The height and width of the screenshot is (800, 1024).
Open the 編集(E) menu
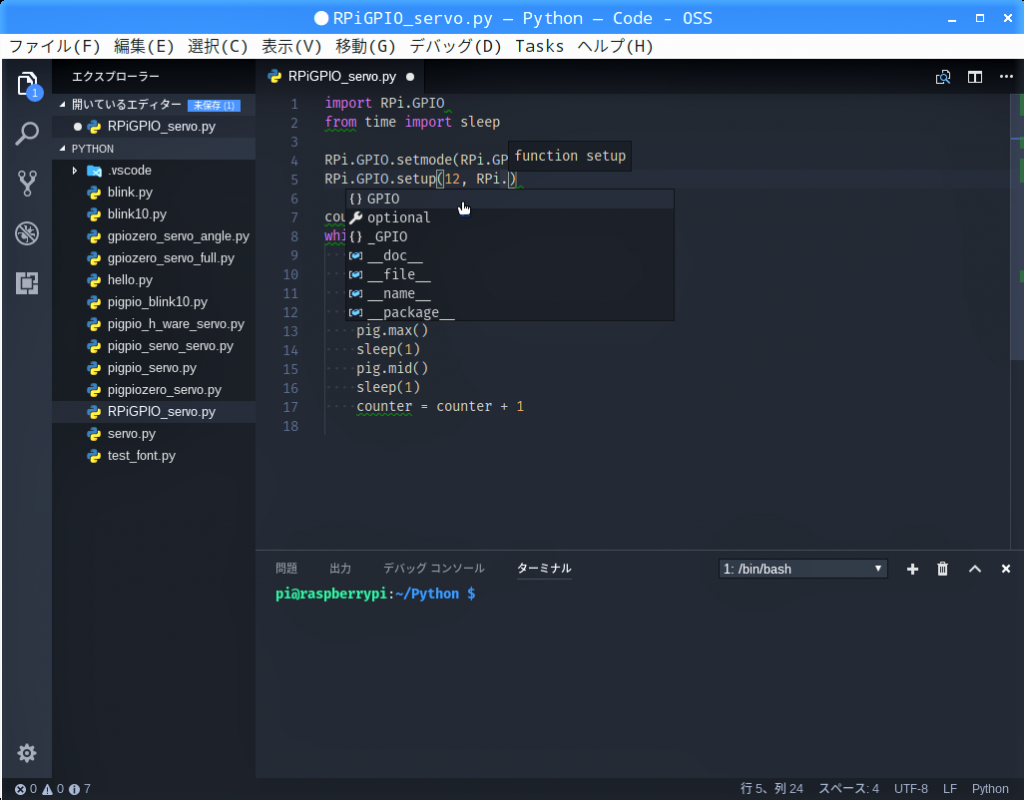(x=144, y=46)
